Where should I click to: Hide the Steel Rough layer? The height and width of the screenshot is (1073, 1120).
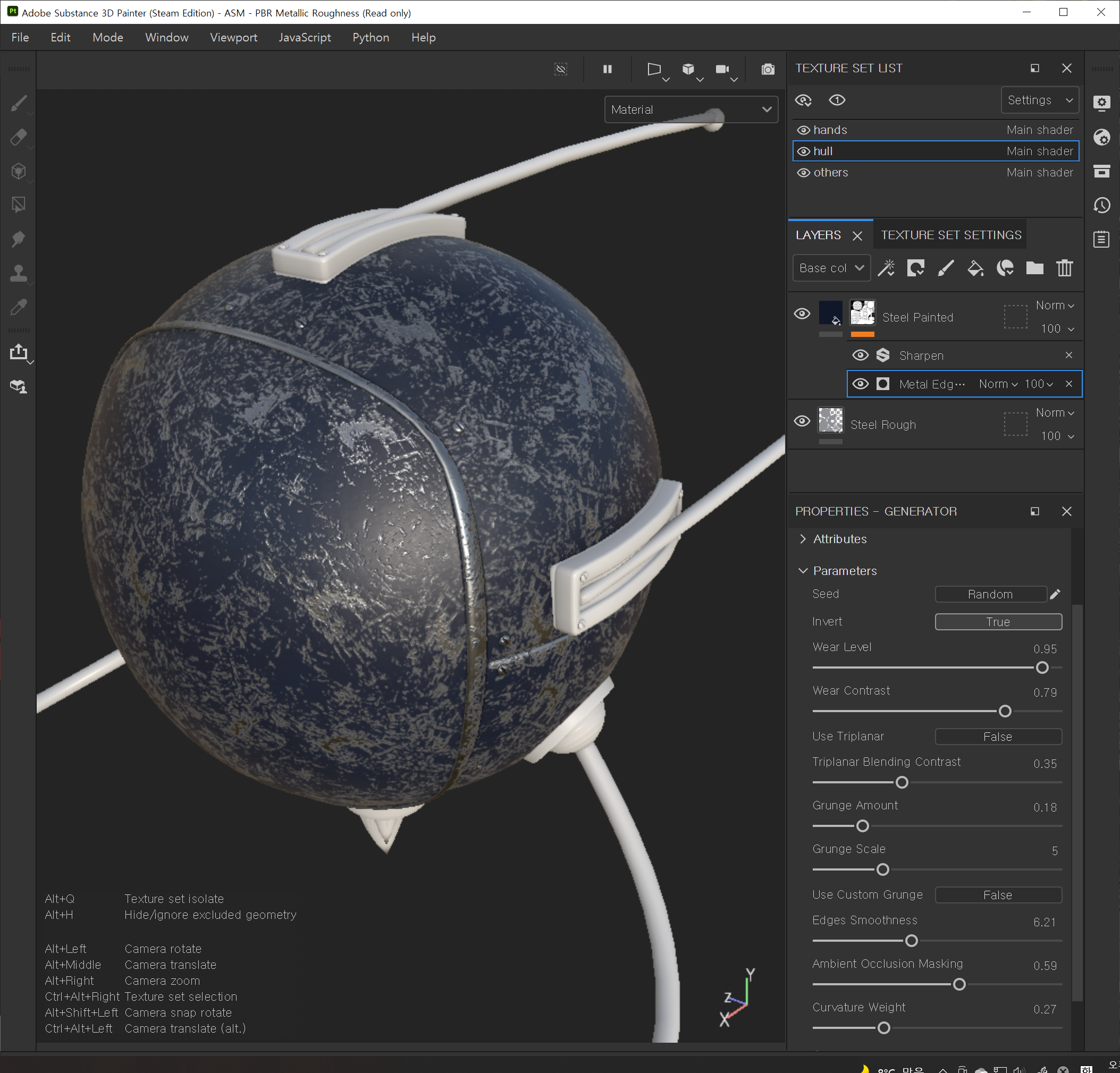point(802,421)
